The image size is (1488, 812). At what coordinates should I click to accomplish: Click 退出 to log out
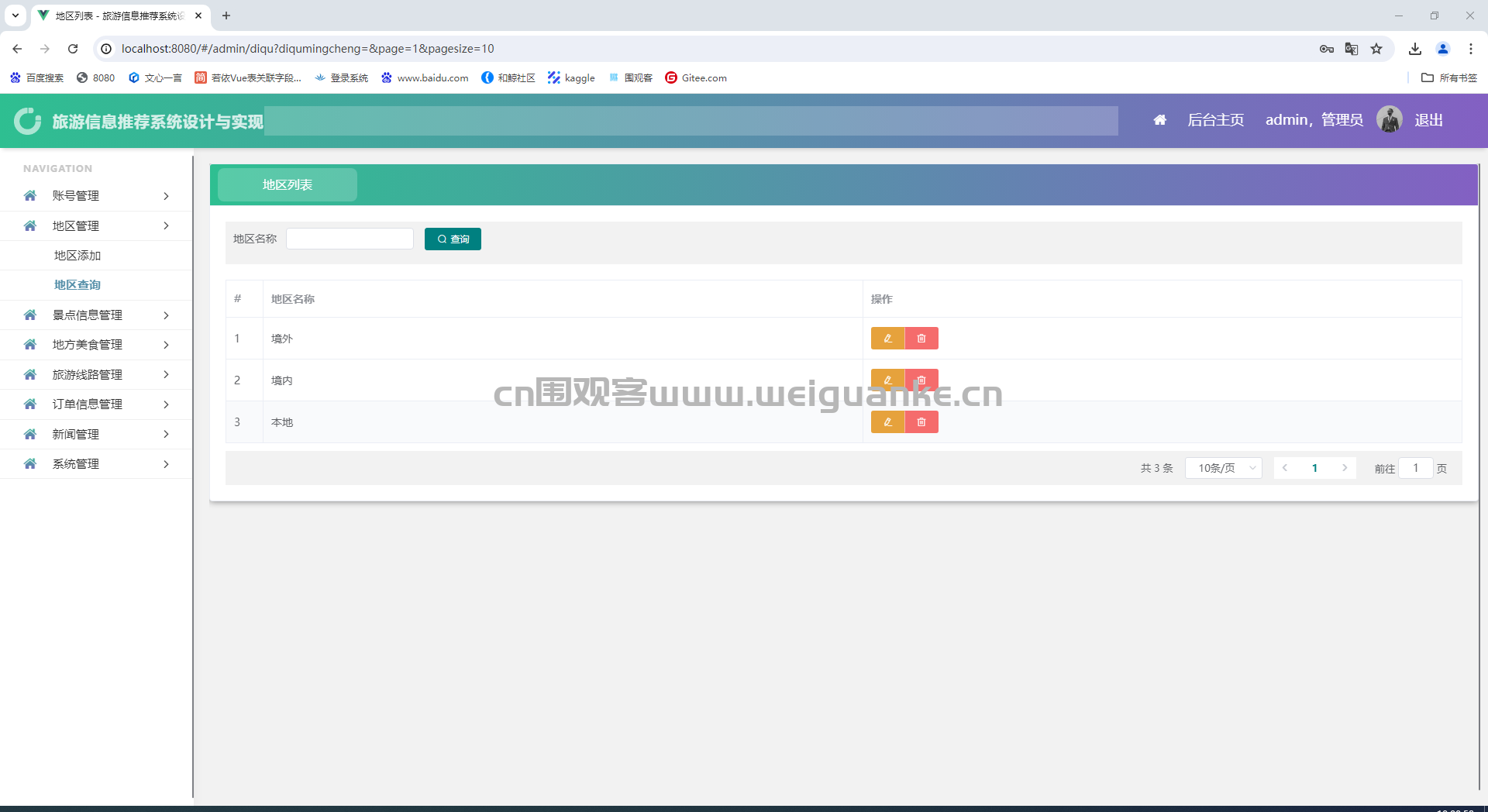[x=1429, y=120]
